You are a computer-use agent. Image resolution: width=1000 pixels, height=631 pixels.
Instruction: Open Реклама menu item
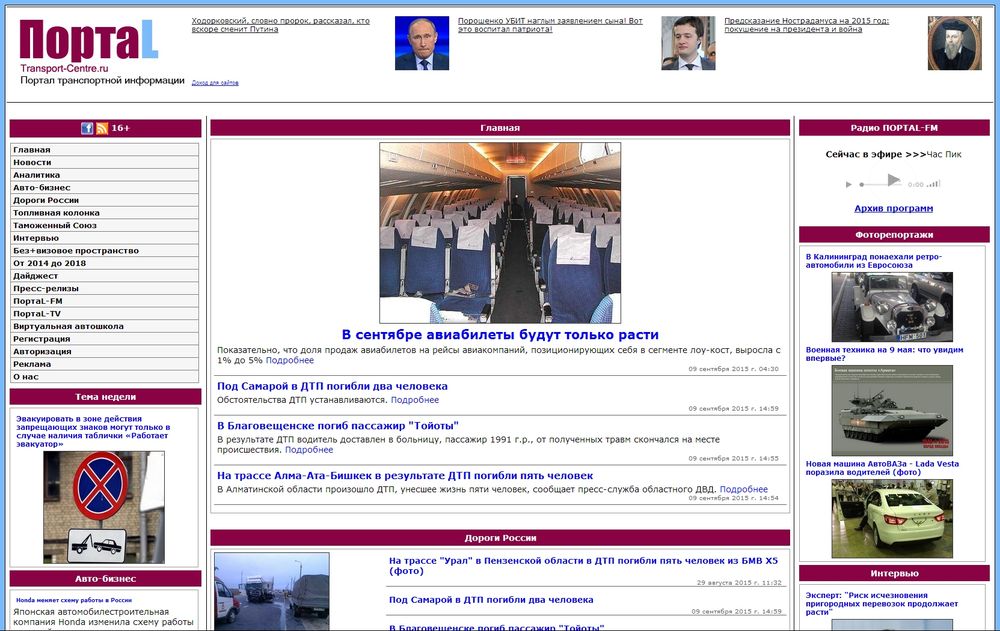105,364
